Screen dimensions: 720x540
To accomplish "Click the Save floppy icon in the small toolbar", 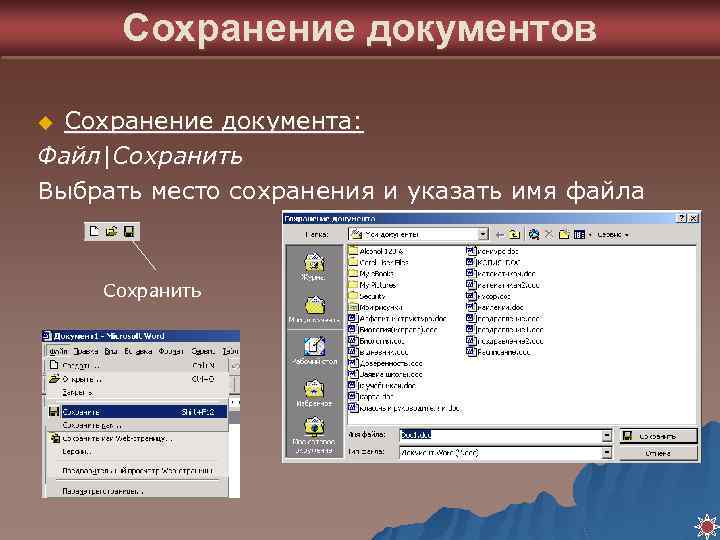I will [x=129, y=231].
